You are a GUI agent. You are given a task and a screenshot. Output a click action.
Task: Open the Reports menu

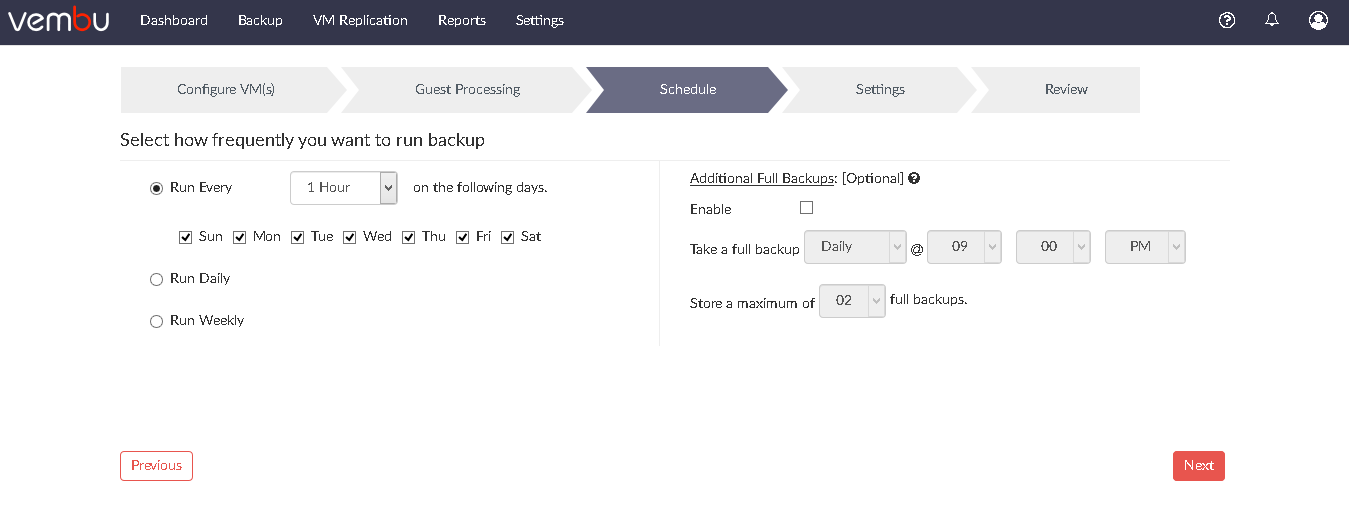462,20
